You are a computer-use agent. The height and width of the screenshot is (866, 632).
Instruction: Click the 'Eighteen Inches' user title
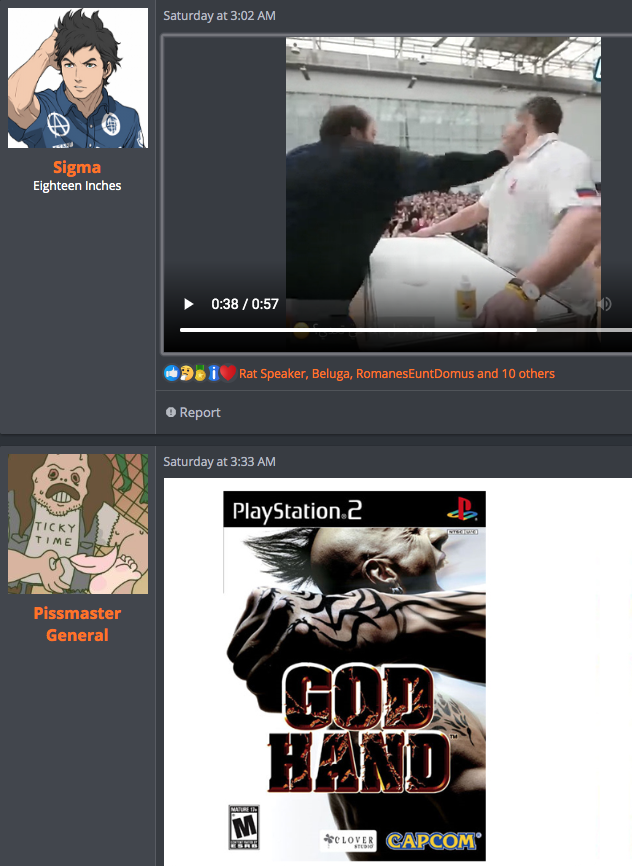click(77, 186)
